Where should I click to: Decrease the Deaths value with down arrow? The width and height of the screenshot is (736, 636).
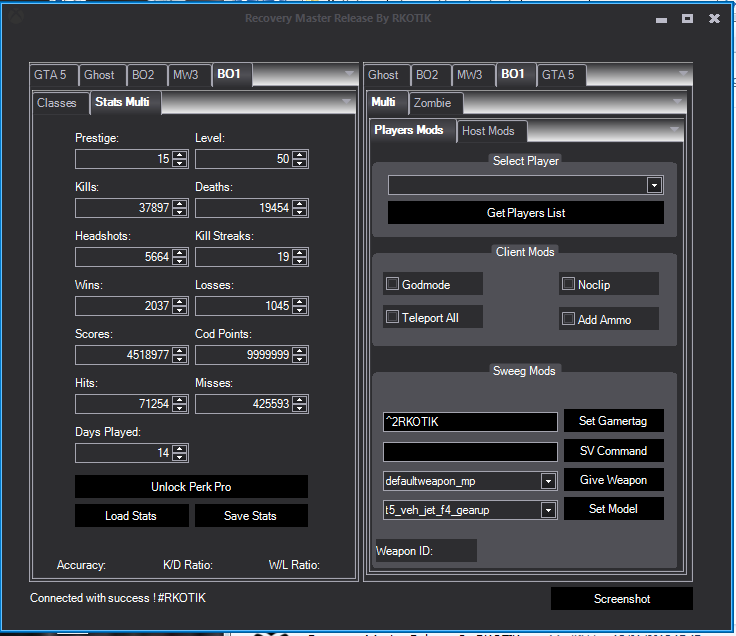(299, 212)
